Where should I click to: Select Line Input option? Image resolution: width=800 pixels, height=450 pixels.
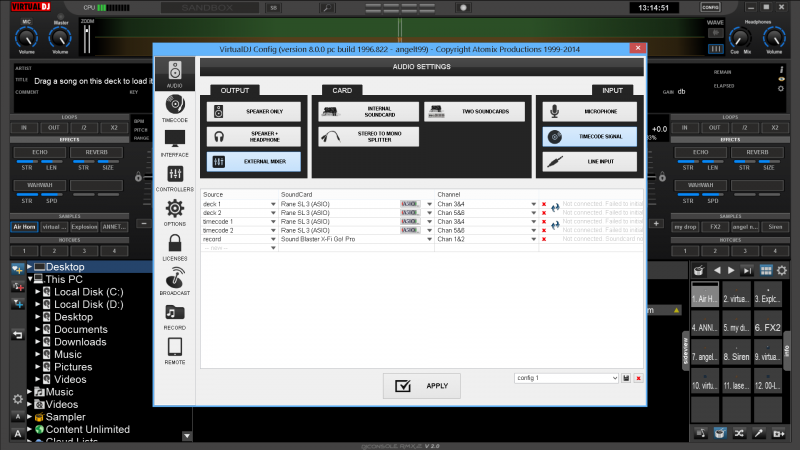point(589,161)
